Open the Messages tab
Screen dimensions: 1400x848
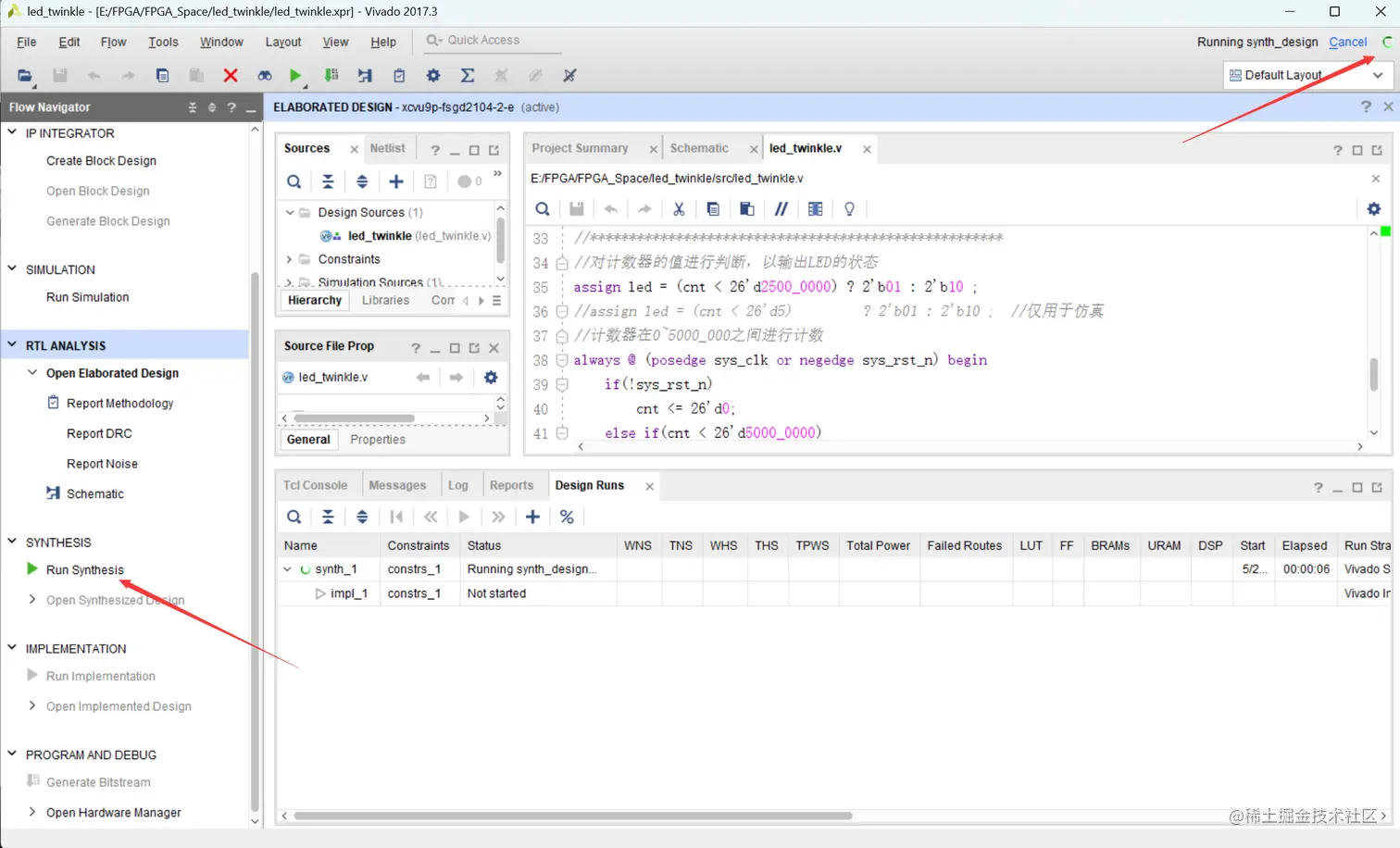397,485
